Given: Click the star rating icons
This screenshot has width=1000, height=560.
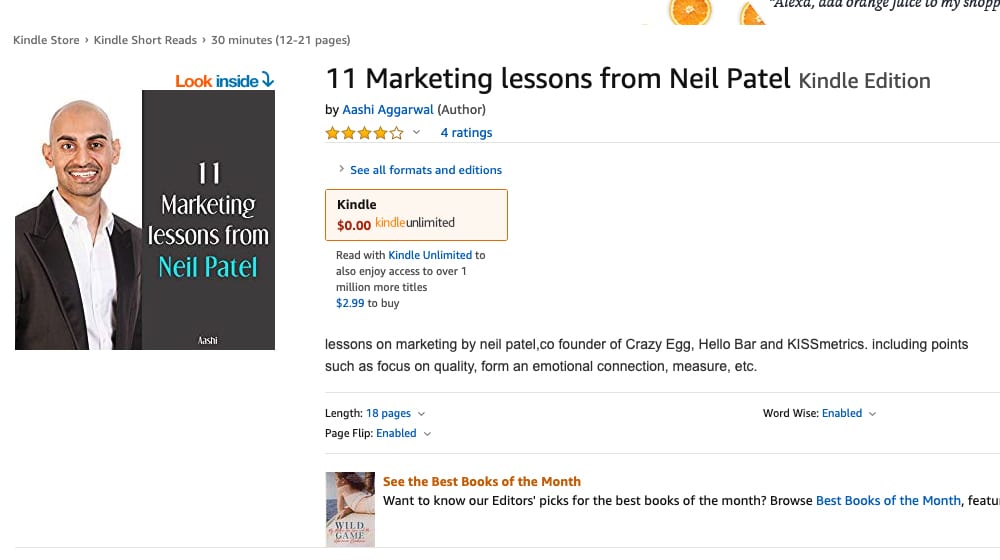Looking at the screenshot, I should tap(364, 133).
